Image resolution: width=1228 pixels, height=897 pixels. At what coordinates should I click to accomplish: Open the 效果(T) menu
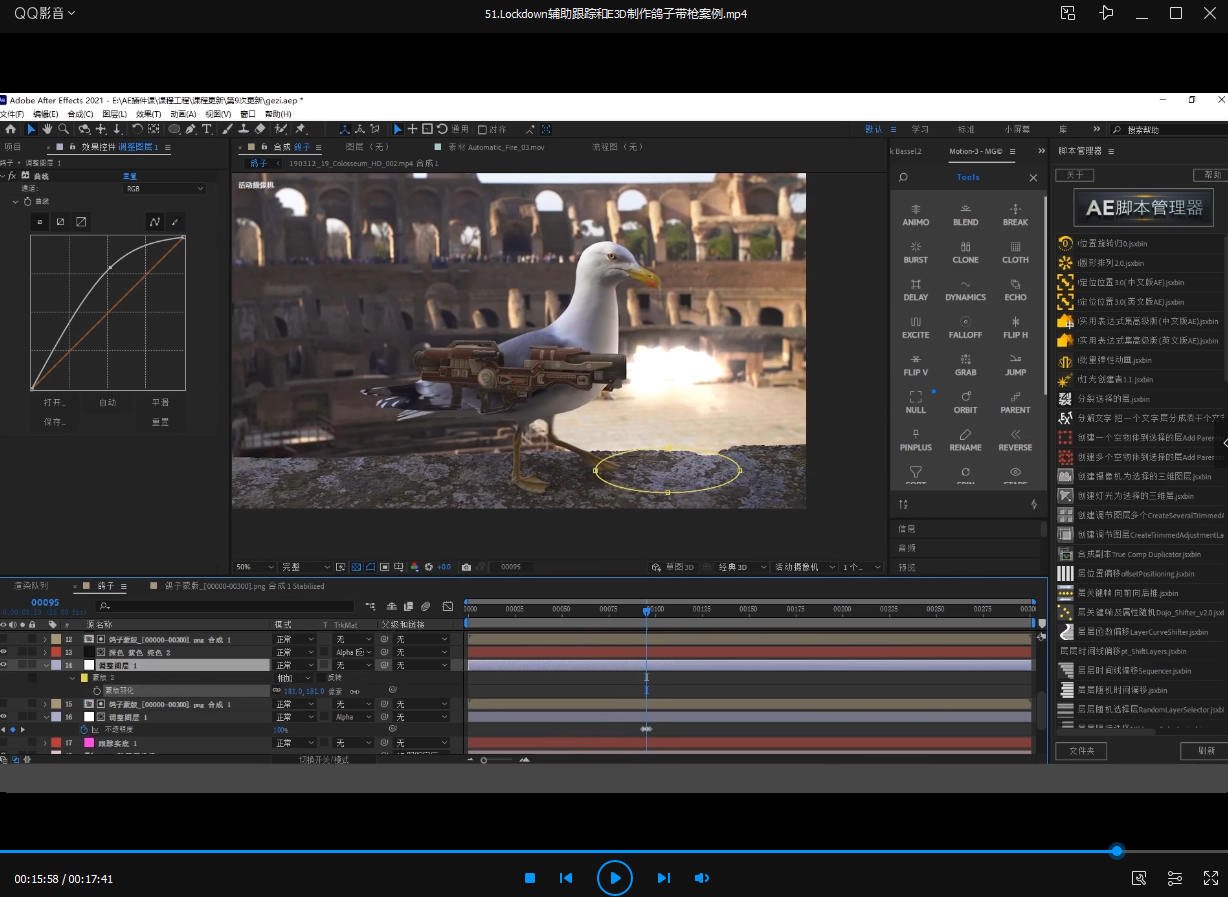click(149, 114)
